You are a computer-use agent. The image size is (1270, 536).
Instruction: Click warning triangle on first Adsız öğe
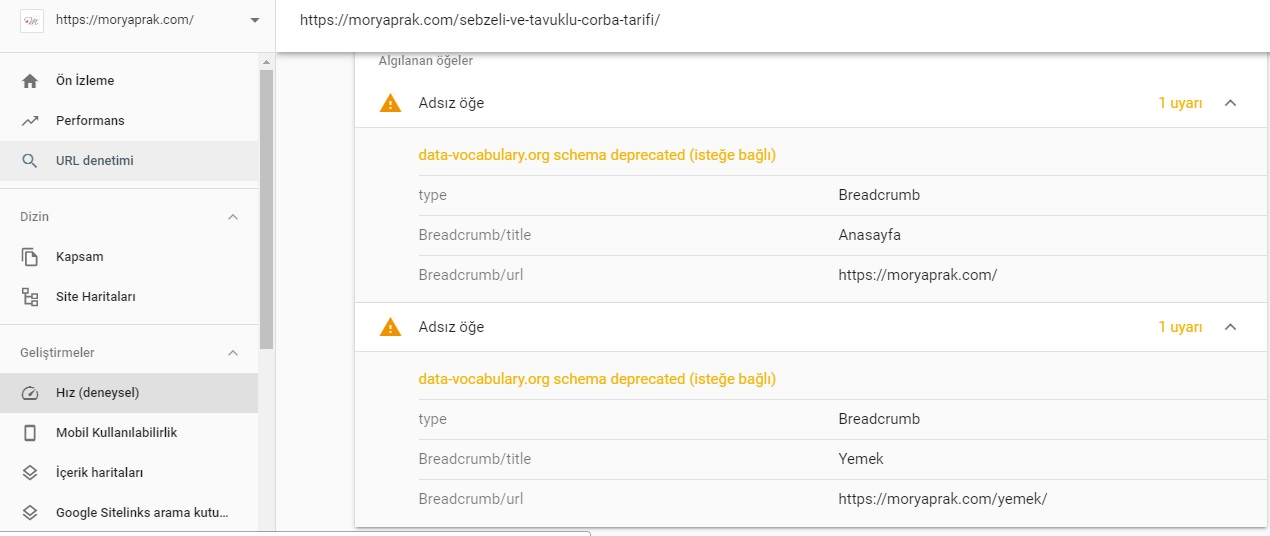click(x=390, y=103)
